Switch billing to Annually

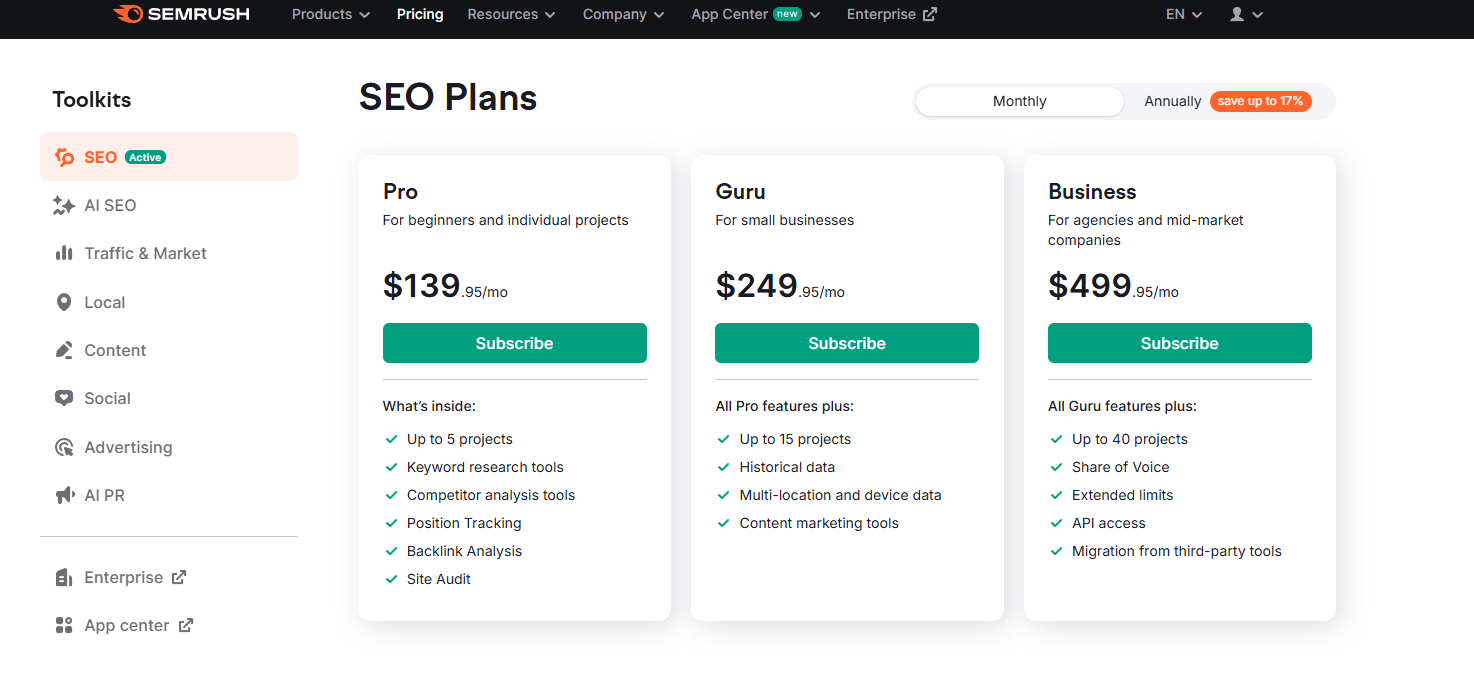[x=1172, y=101]
